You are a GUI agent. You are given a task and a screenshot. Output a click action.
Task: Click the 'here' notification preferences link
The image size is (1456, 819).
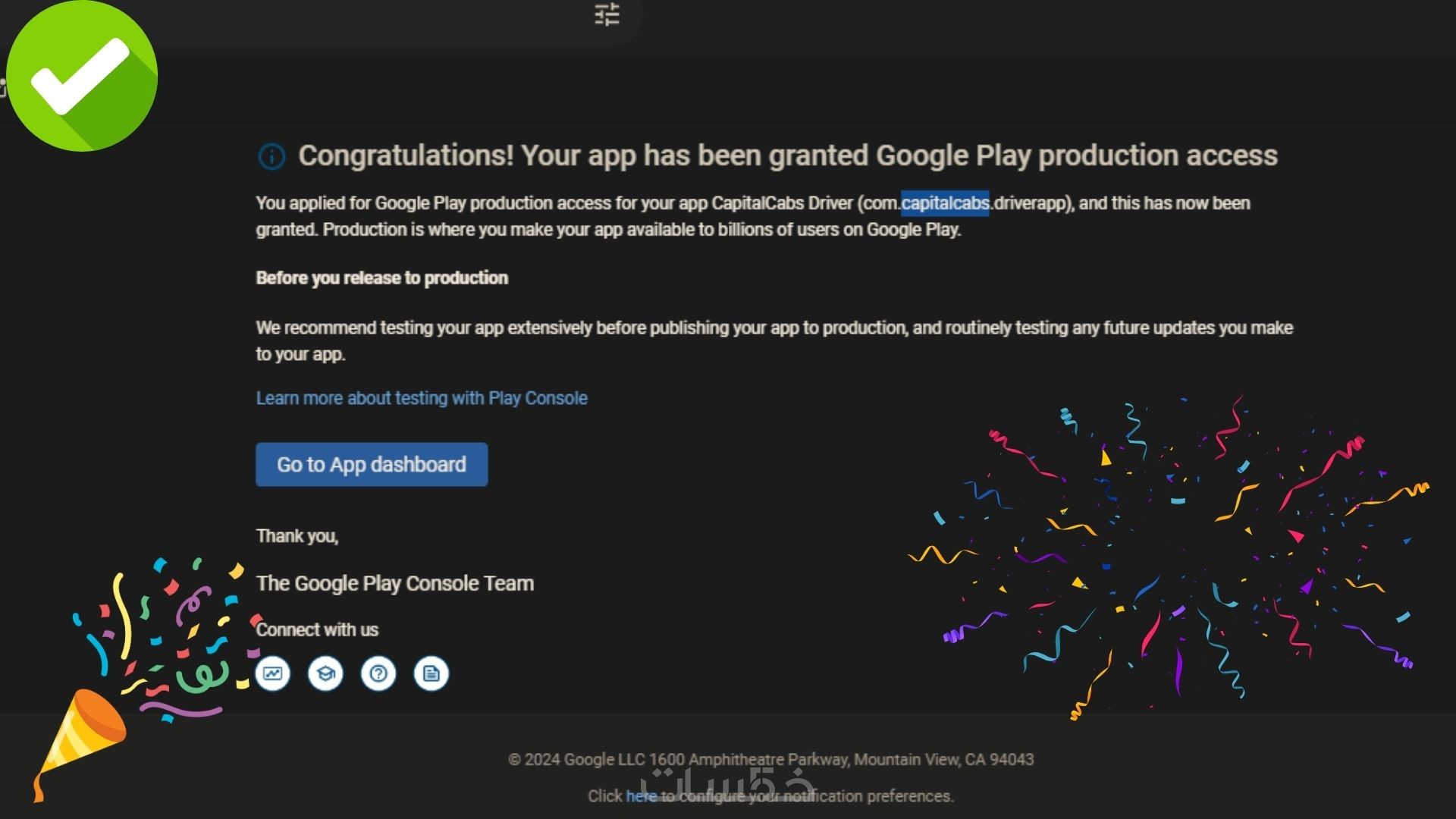[x=641, y=796]
